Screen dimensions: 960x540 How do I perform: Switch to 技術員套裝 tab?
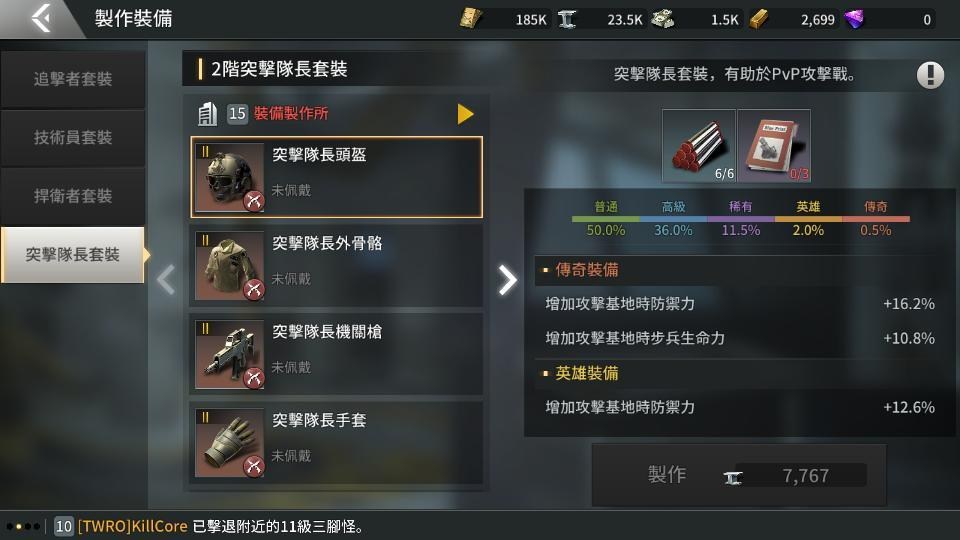pyautogui.click(x=73, y=138)
